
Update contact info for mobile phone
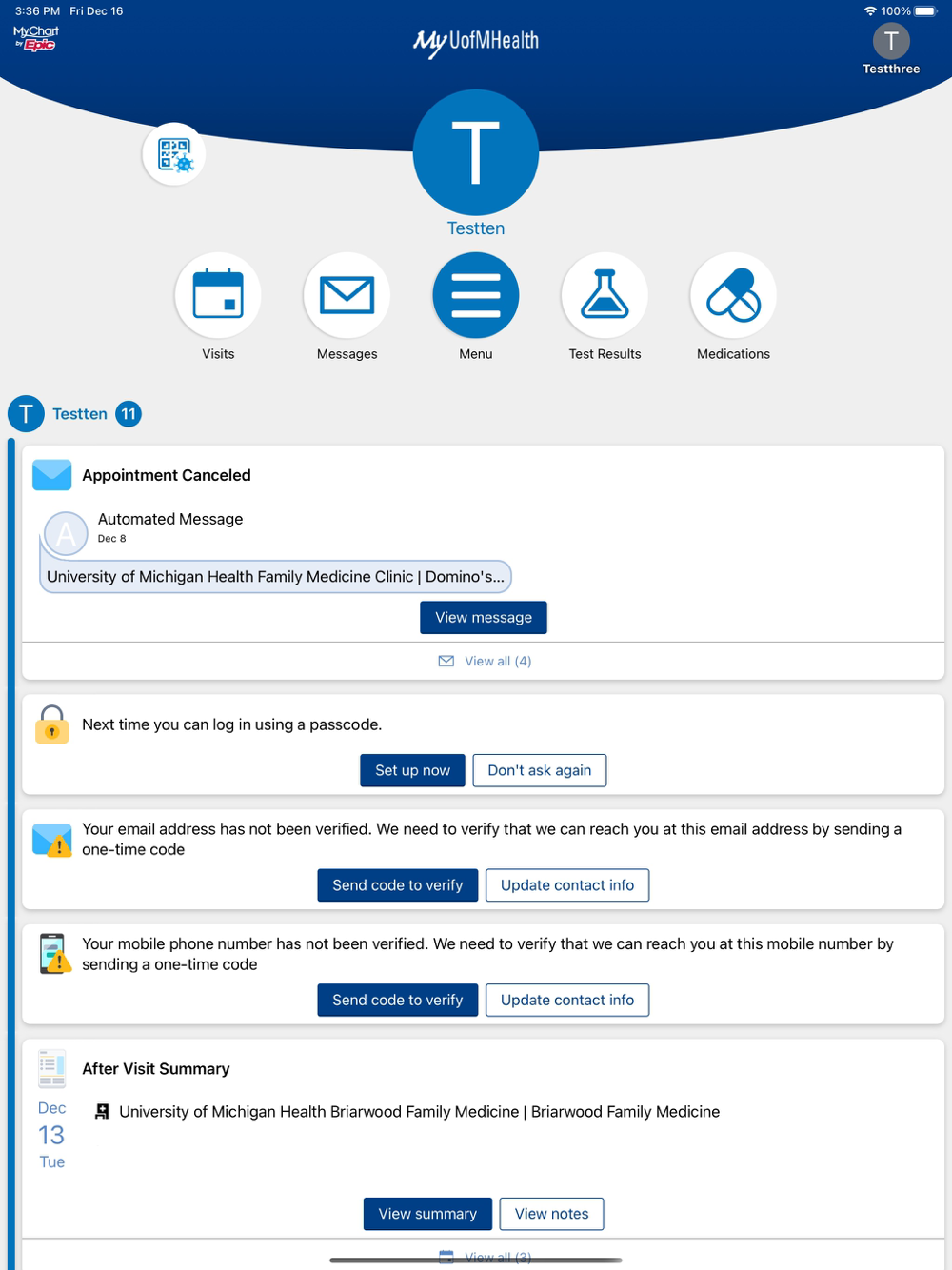tap(567, 1000)
